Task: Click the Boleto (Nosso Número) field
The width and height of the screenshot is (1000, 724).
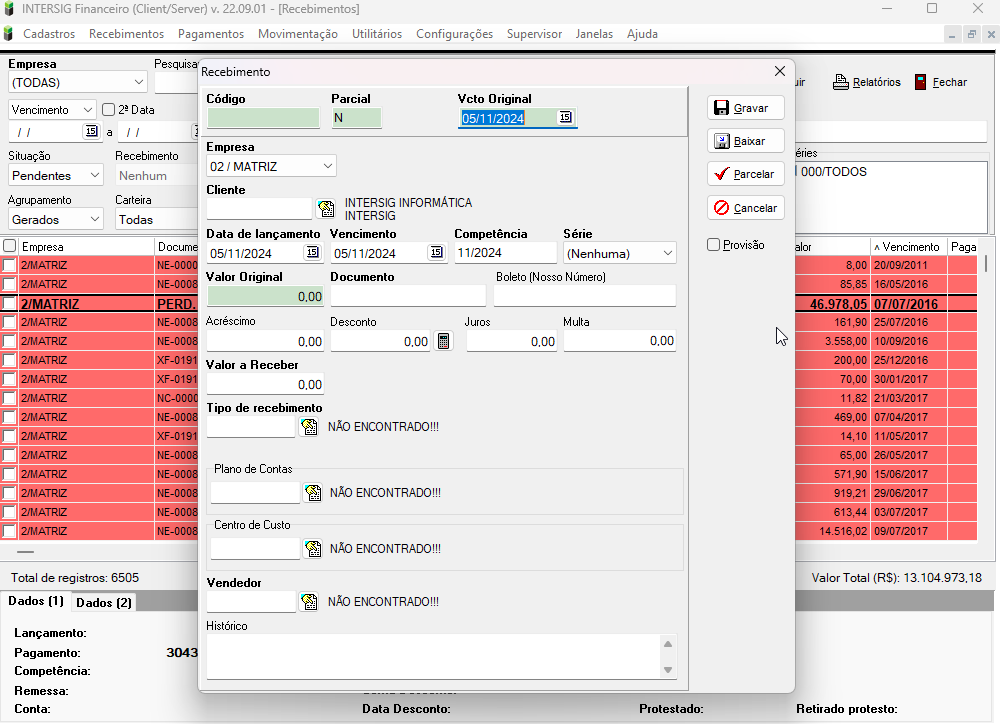Action: click(x=585, y=296)
